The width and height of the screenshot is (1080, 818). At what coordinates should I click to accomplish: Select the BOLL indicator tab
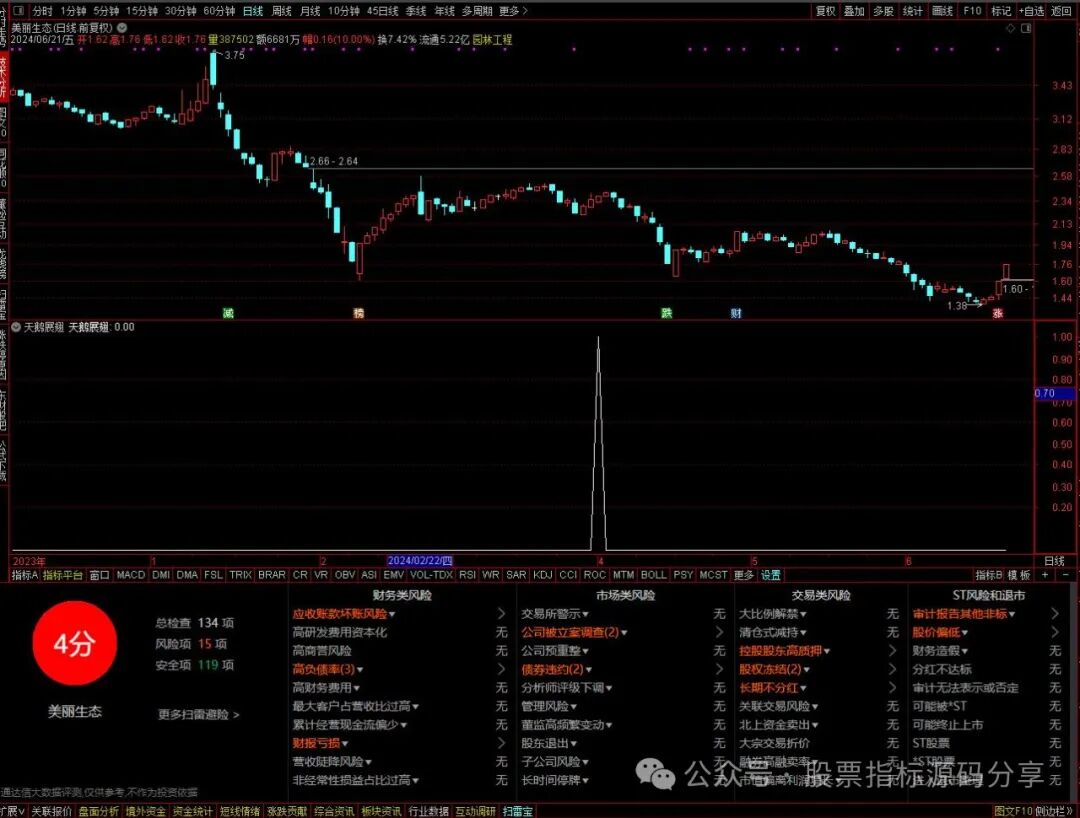tap(654, 575)
